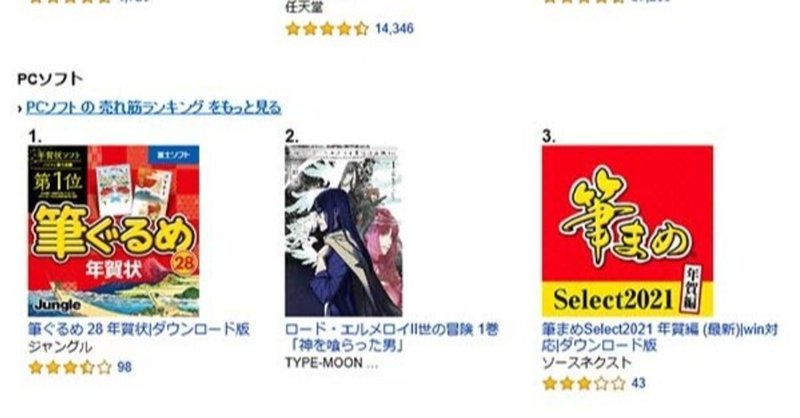Viewport: 800px width, 418px height.
Task: Click the small arrow before ランキング link
Action: tap(20, 109)
